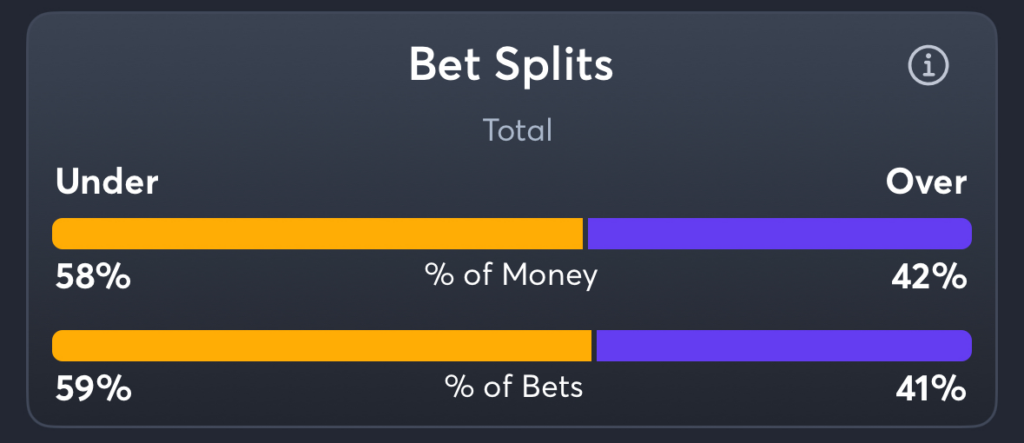Image resolution: width=1024 pixels, height=443 pixels.
Task: Select the 41% bets value
Action: pos(931,390)
